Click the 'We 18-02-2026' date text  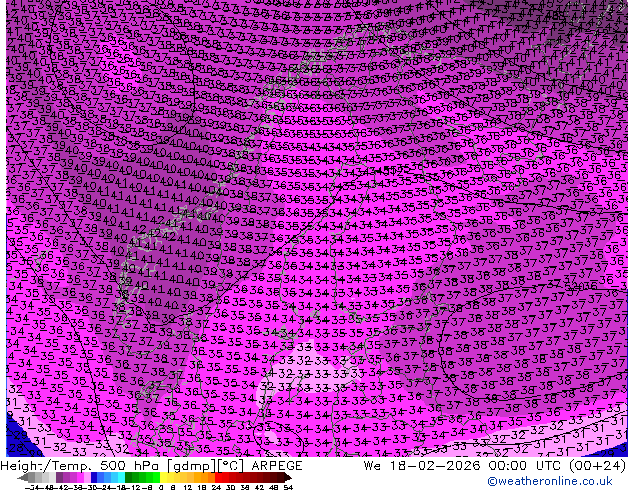421,466
